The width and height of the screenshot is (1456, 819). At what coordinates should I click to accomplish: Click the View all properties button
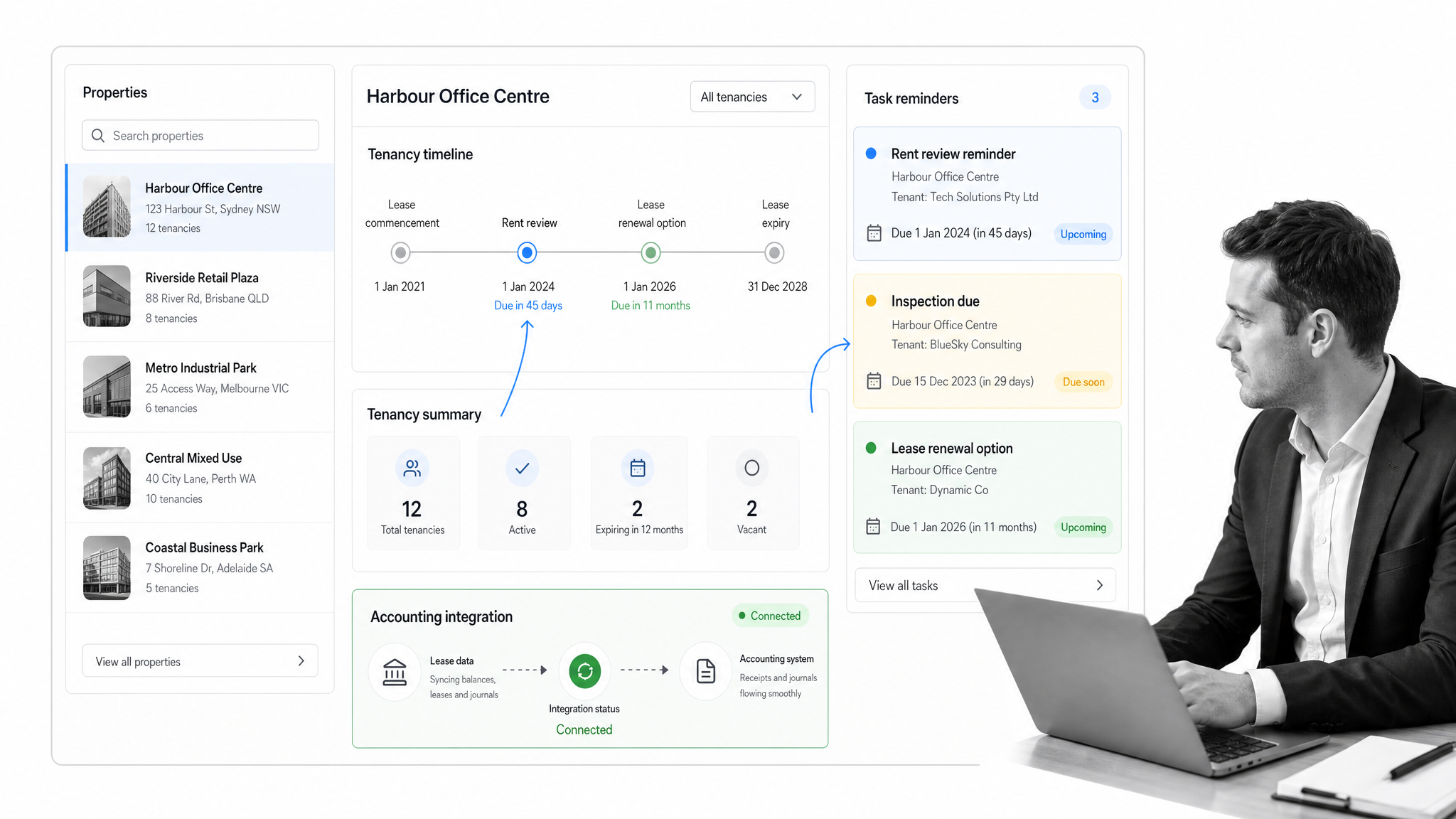(200, 661)
